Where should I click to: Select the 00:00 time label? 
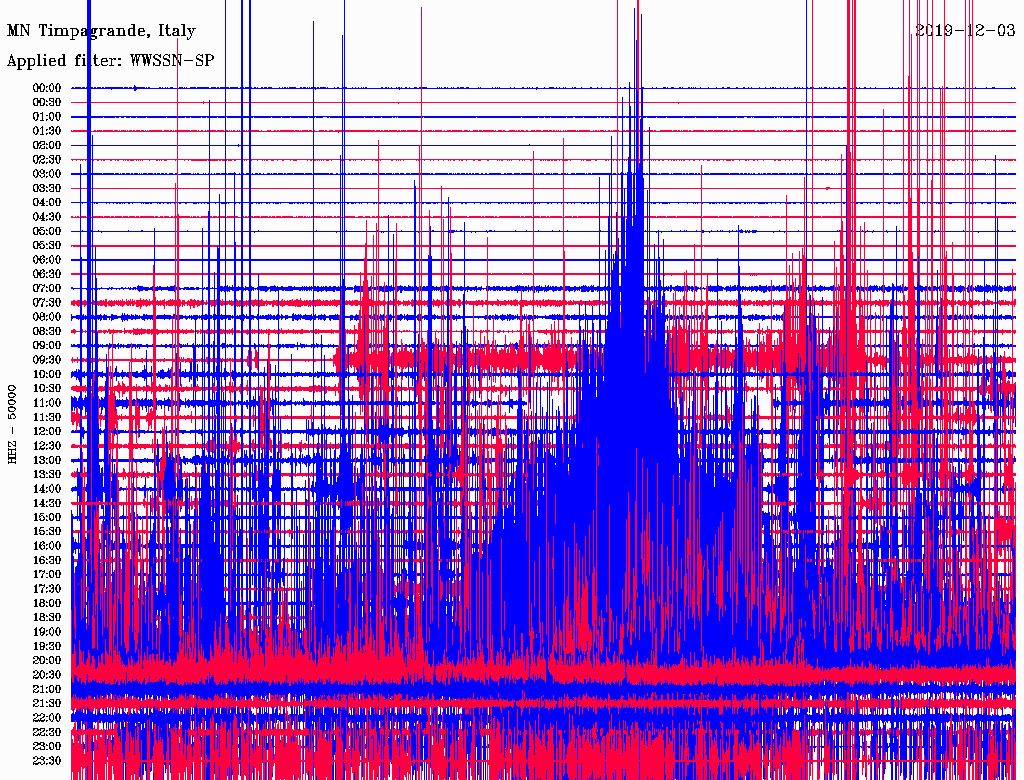[47, 88]
